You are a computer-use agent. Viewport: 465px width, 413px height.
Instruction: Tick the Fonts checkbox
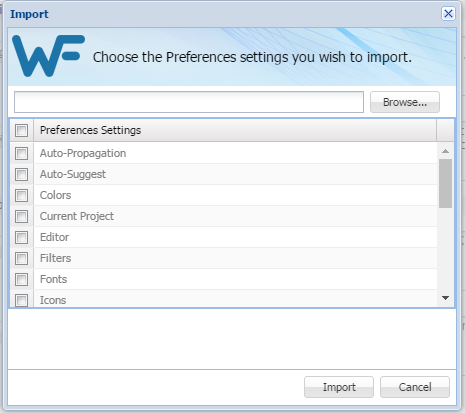21,279
